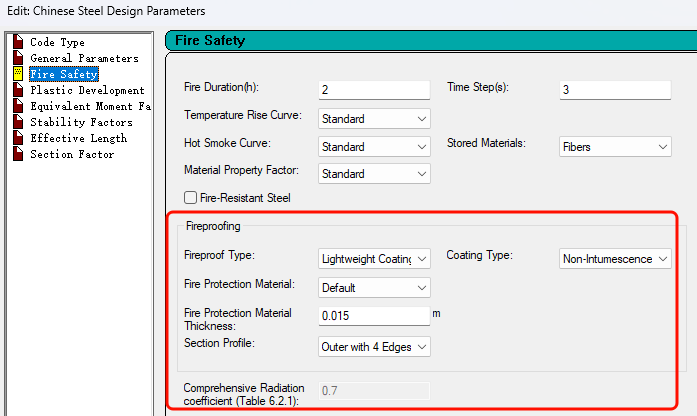Click the Equivalent Moment Factor page icon

pyautogui.click(x=18, y=105)
